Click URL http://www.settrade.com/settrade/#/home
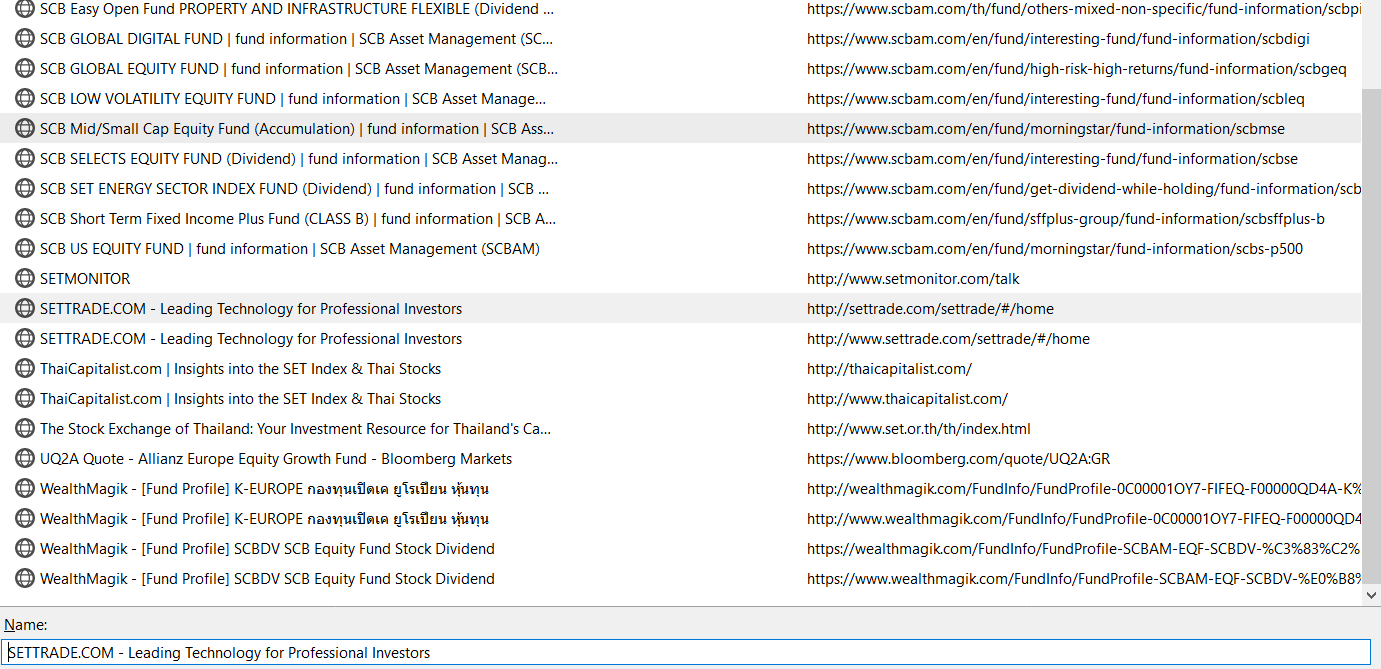 point(948,339)
